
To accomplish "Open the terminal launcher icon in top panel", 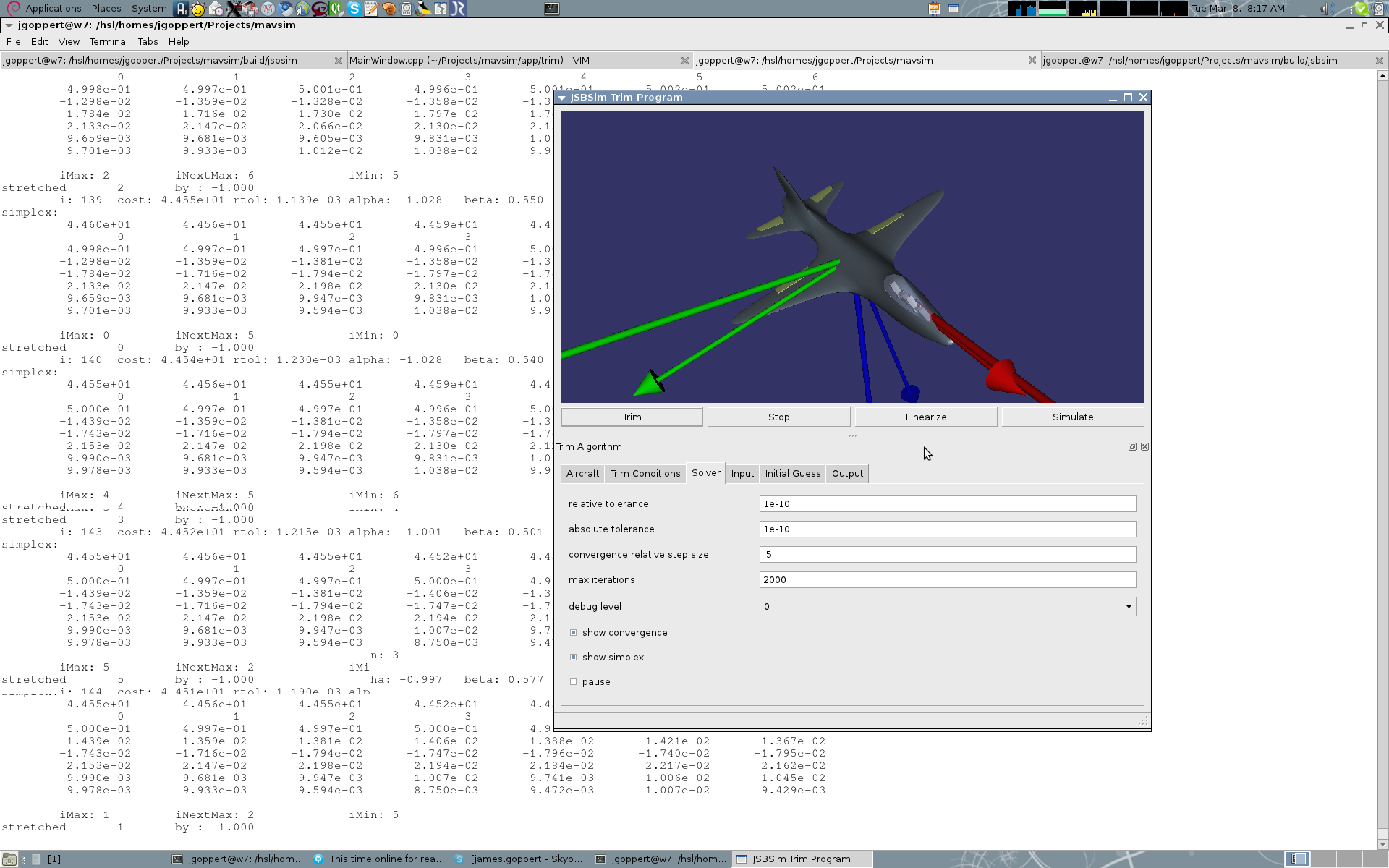I will pos(552,9).
